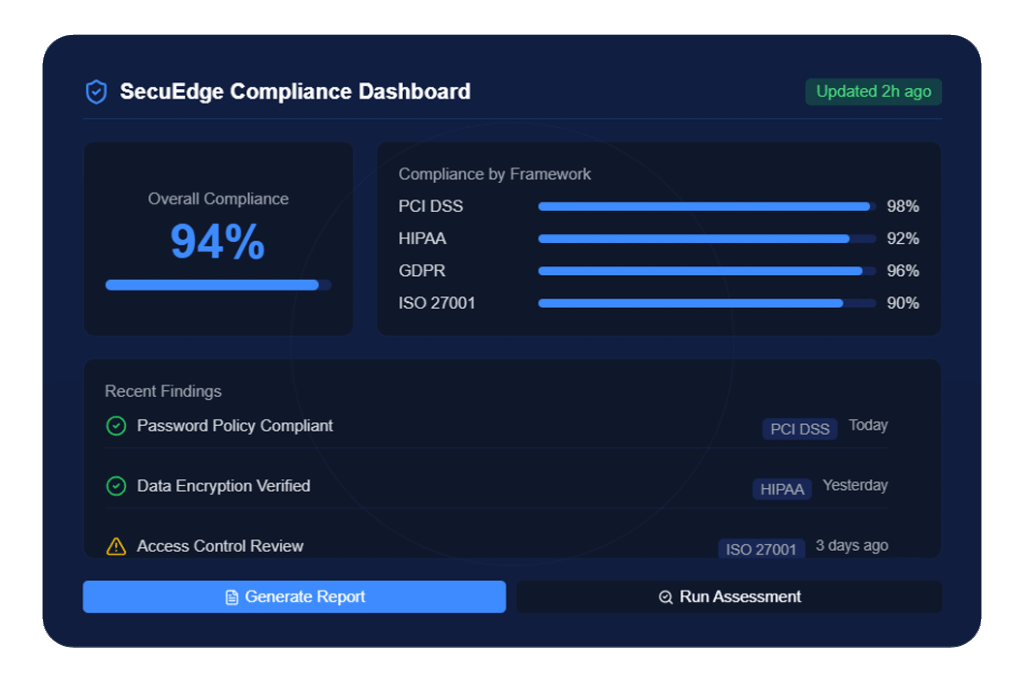Viewport: 1024px width, 700px height.
Task: Select the PCI DSS tag in findings
Action: click(x=799, y=429)
